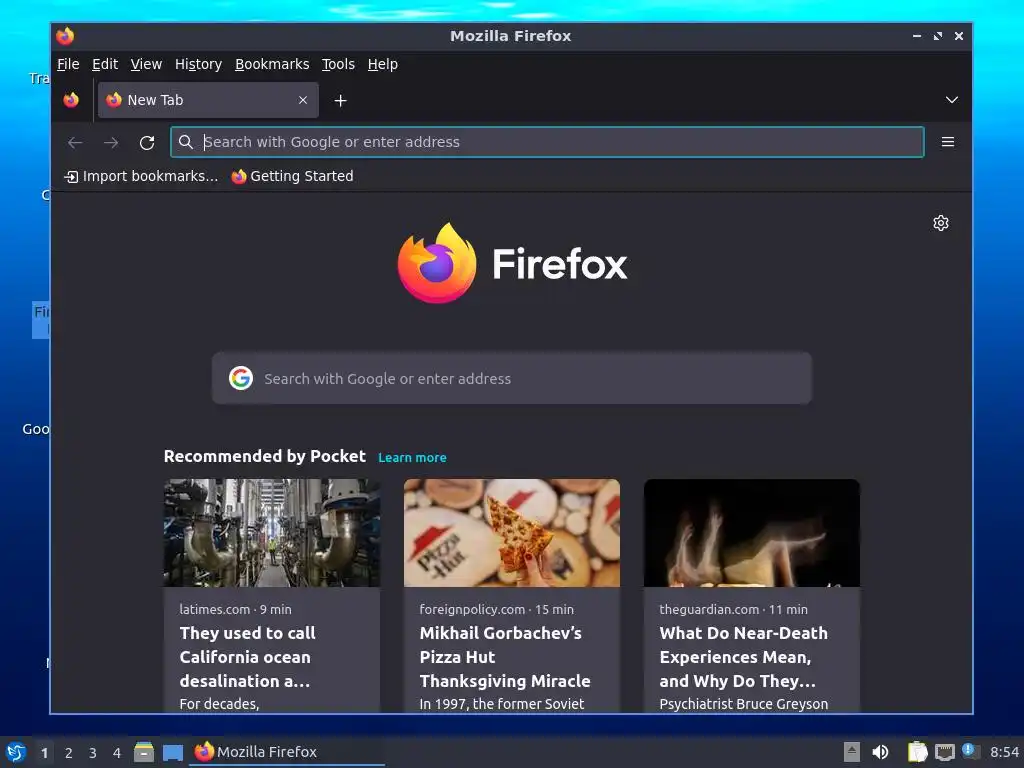Open the clipboard manager tray icon
1024x768 pixels.
(x=917, y=752)
